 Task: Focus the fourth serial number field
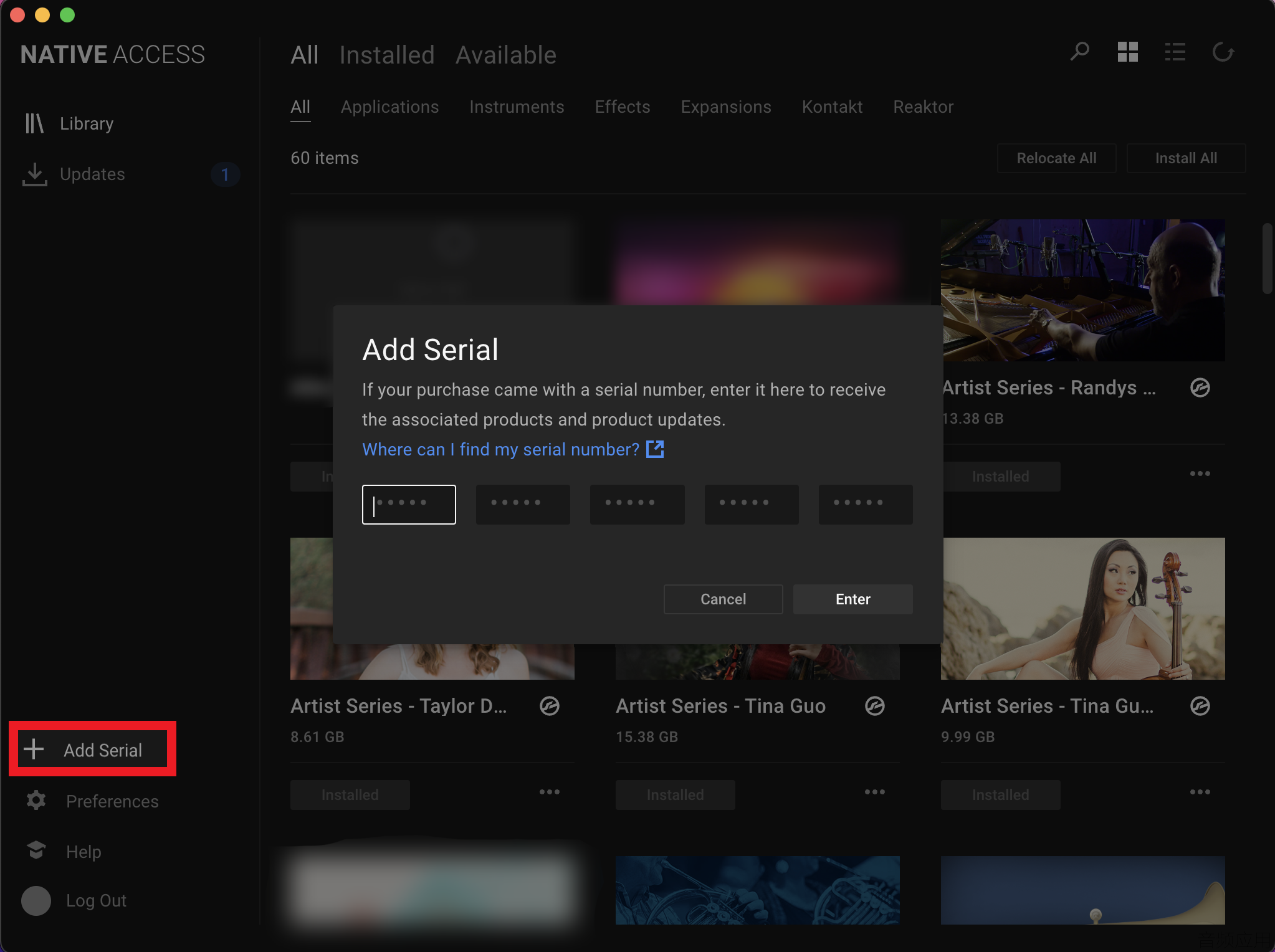point(752,504)
